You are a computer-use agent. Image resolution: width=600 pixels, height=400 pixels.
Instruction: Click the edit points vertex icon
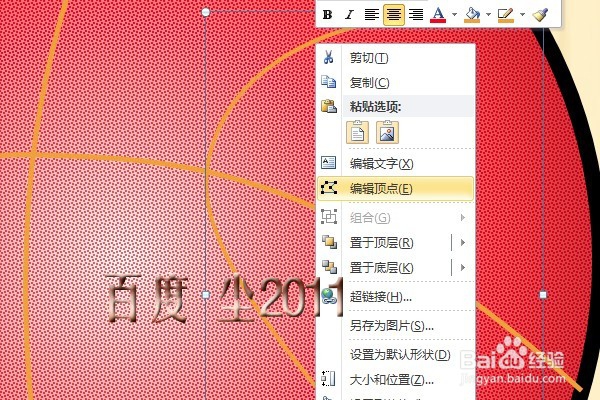329,188
